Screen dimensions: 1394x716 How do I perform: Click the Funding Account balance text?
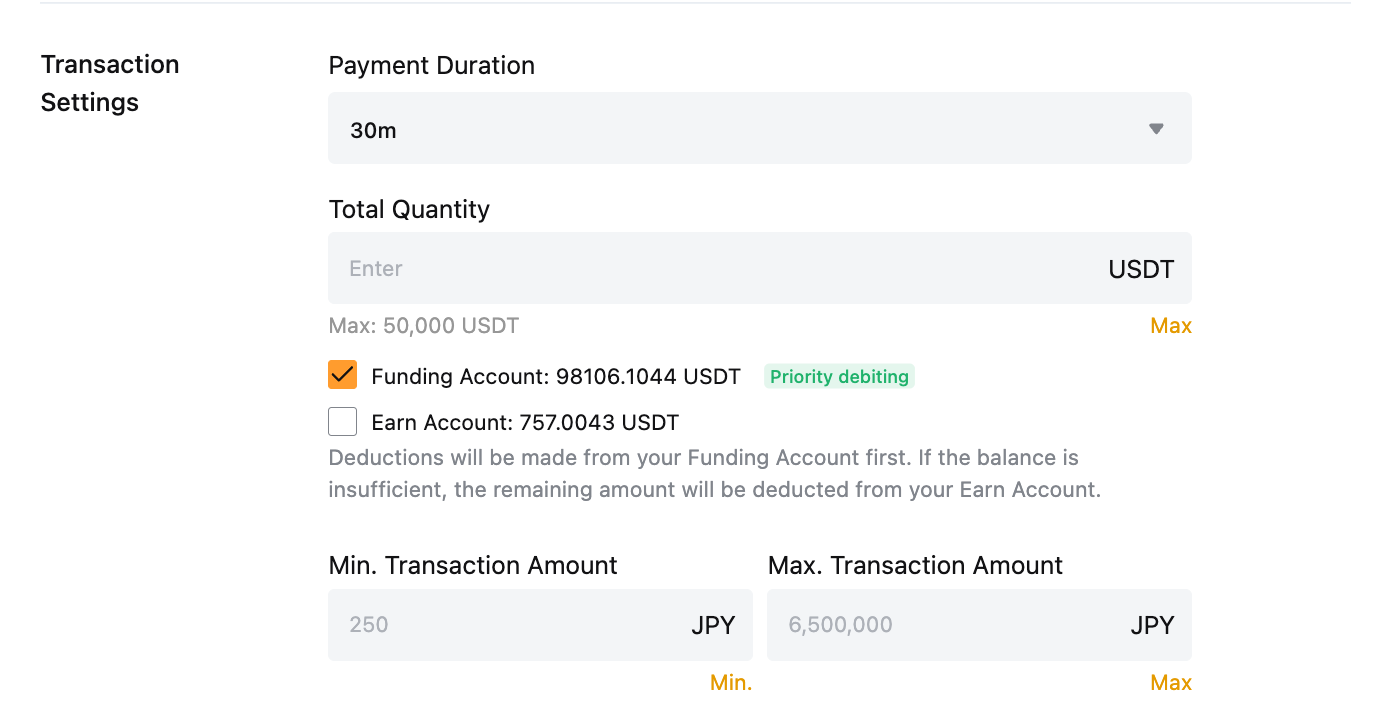pos(555,377)
